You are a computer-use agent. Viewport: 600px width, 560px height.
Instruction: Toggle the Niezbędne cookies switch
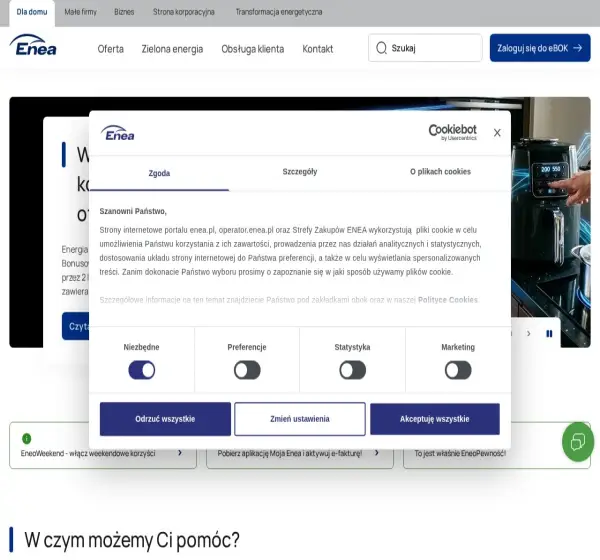tap(142, 370)
